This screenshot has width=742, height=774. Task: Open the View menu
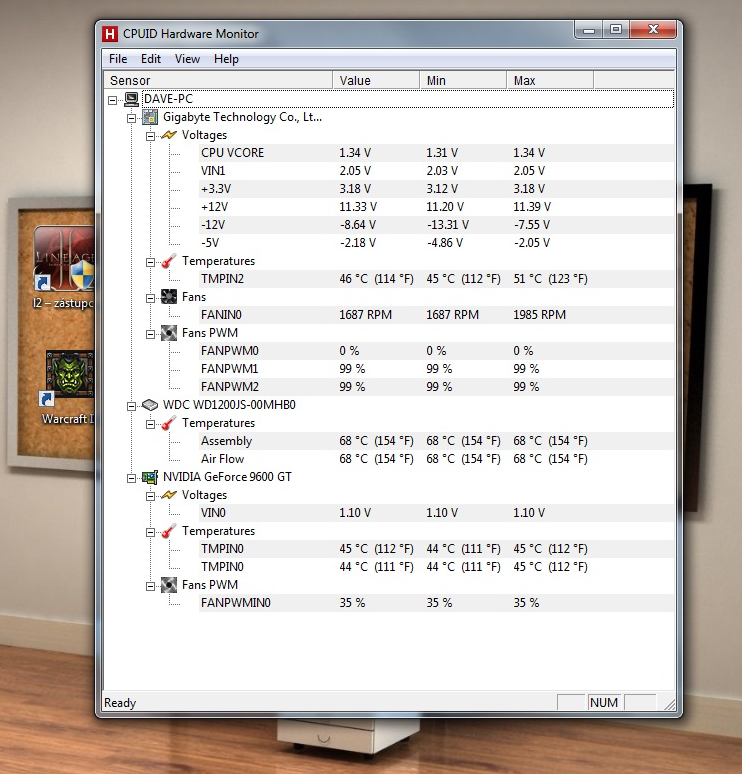tap(187, 59)
